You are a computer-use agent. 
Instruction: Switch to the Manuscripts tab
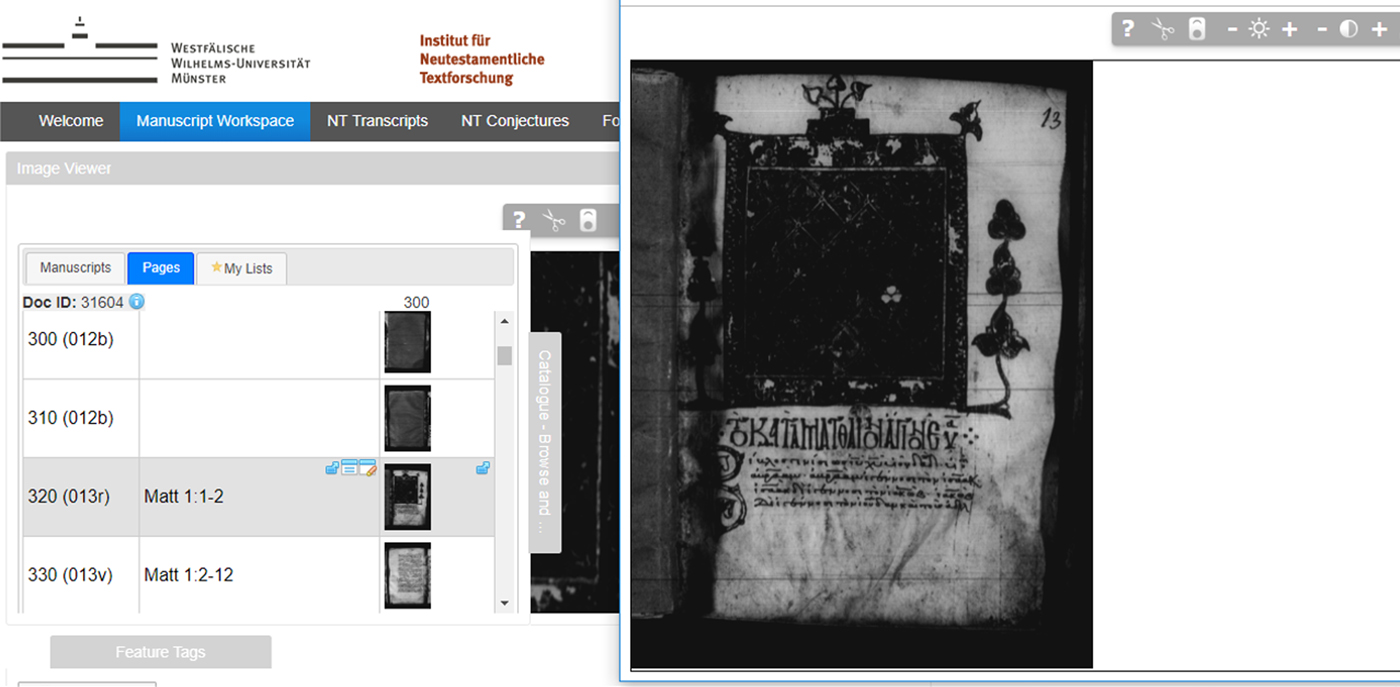coord(75,268)
